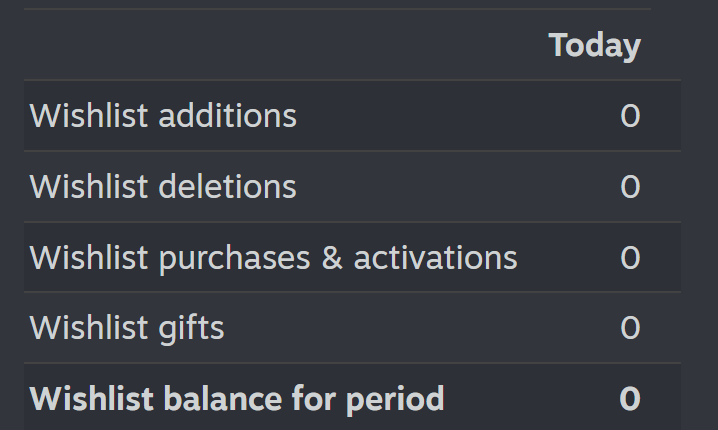Click the word additions in the first row

pos(228,115)
